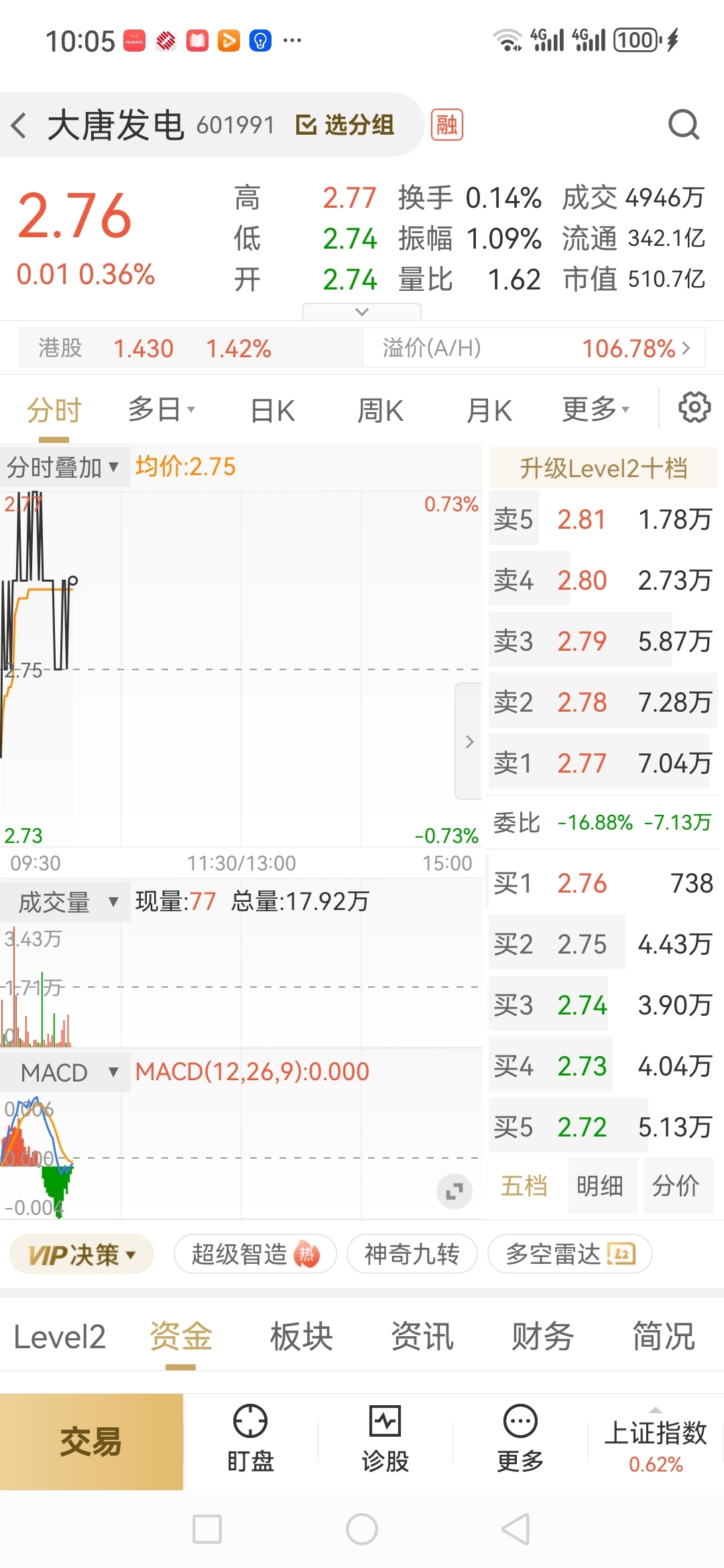Tap the red 融 margin badge

[446, 125]
